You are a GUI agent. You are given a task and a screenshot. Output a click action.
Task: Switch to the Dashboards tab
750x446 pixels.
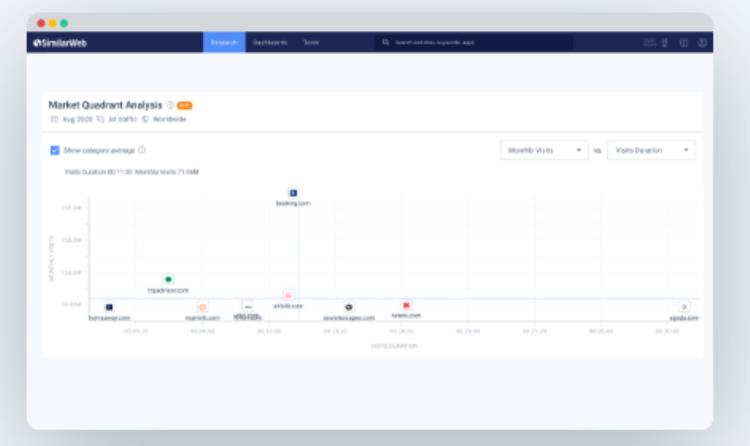(270, 43)
